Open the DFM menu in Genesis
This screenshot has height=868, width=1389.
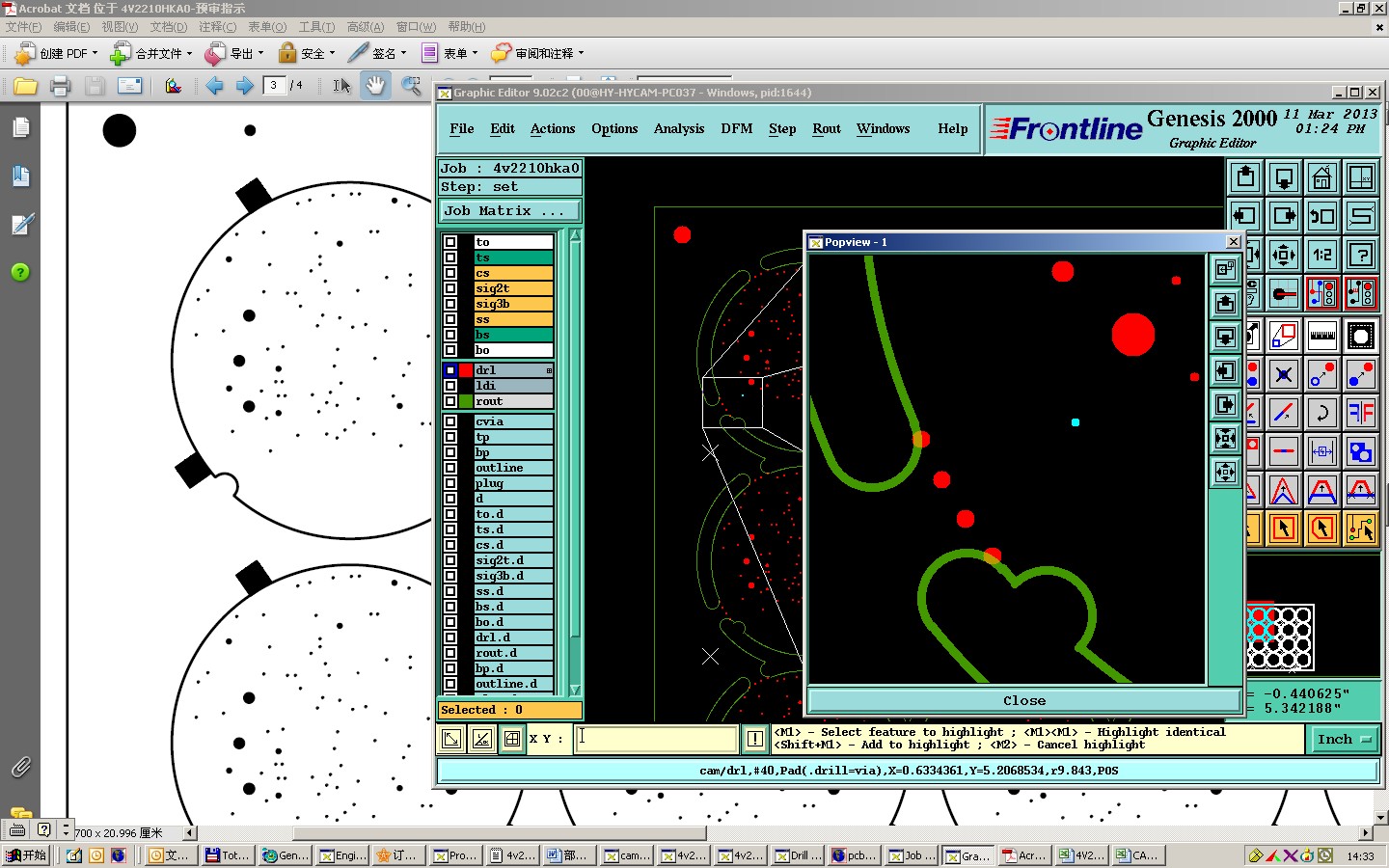point(736,128)
